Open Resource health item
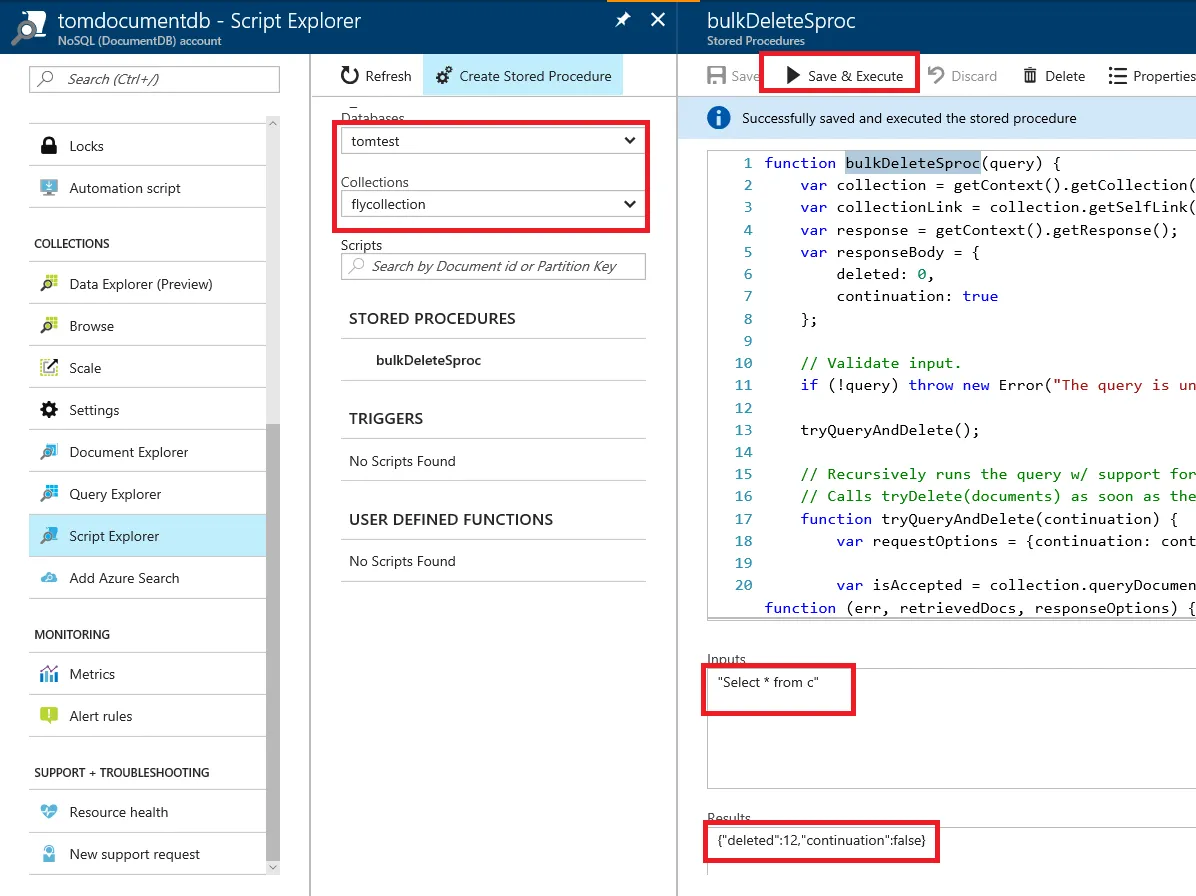 [x=147, y=812]
